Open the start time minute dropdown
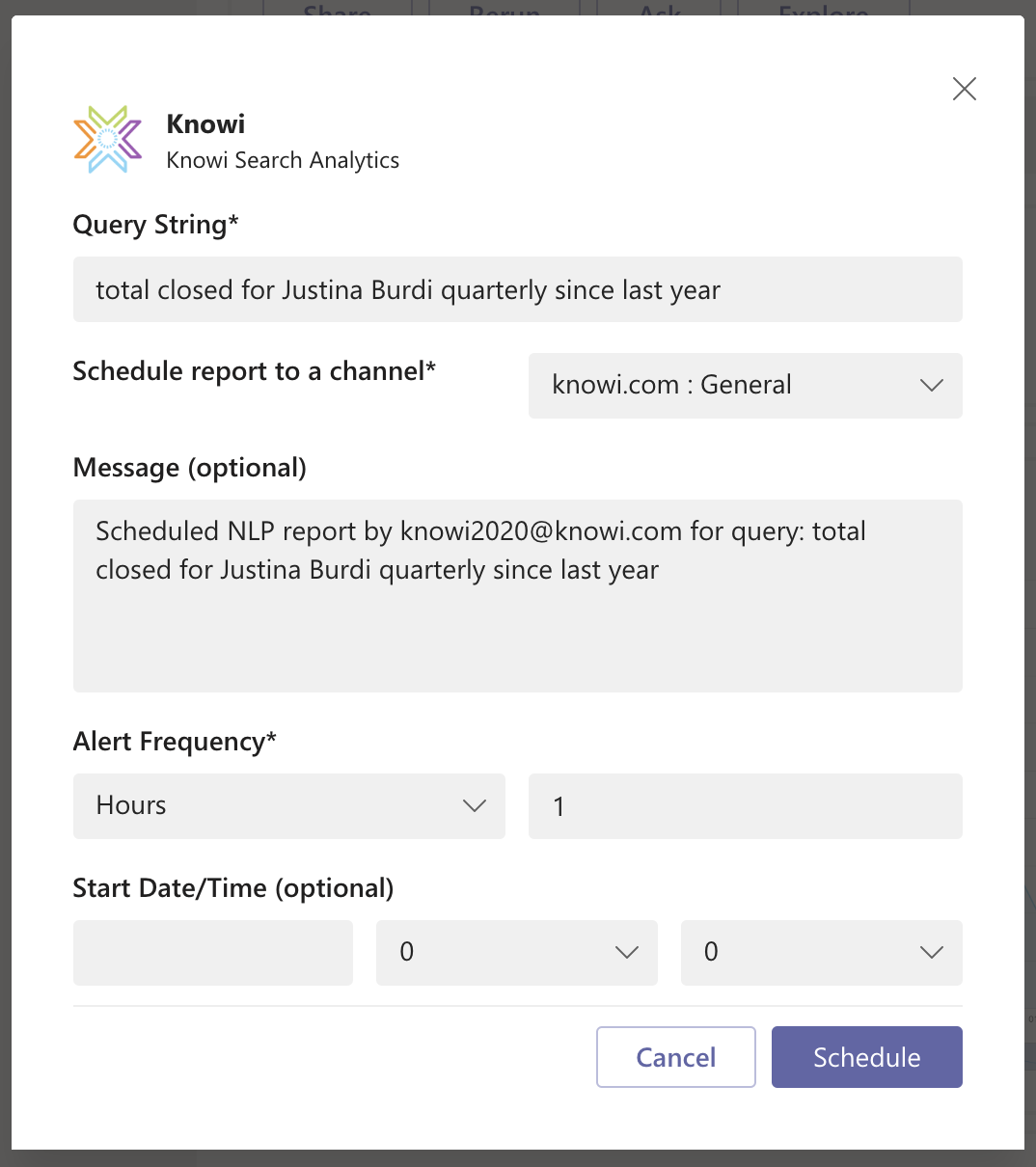 [x=821, y=953]
